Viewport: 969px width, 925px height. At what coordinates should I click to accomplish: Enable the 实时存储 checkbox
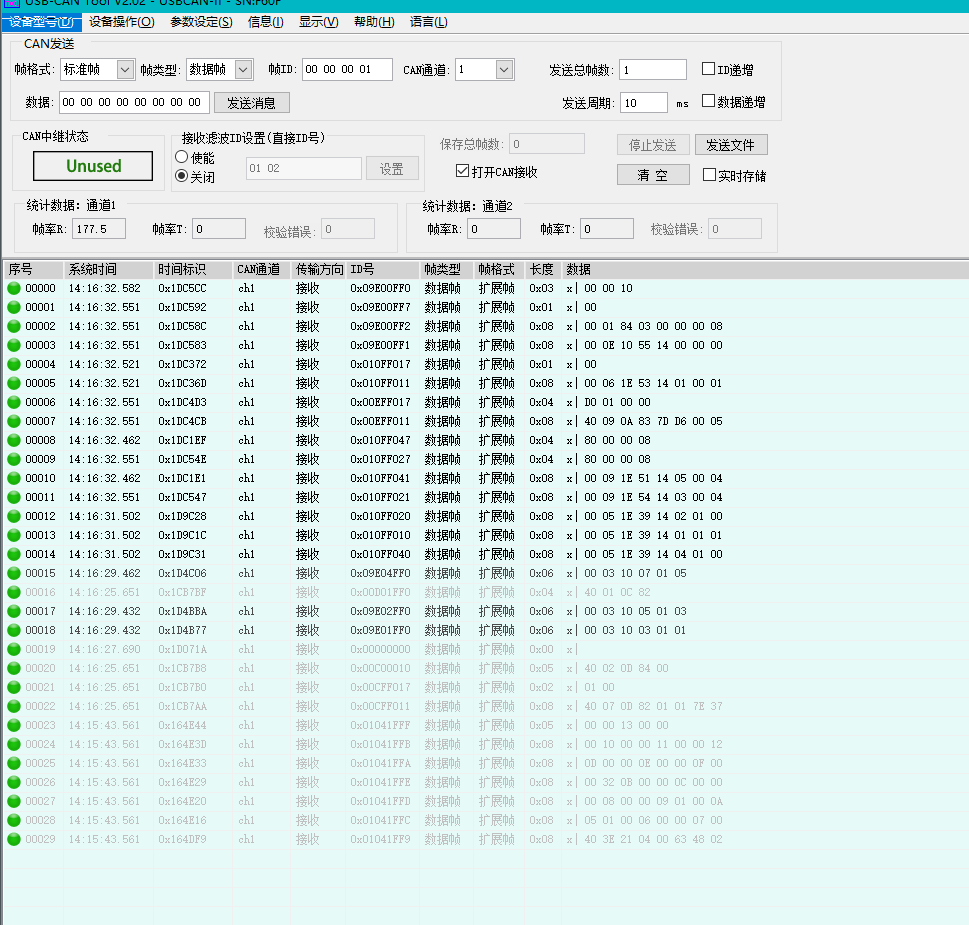[709, 175]
